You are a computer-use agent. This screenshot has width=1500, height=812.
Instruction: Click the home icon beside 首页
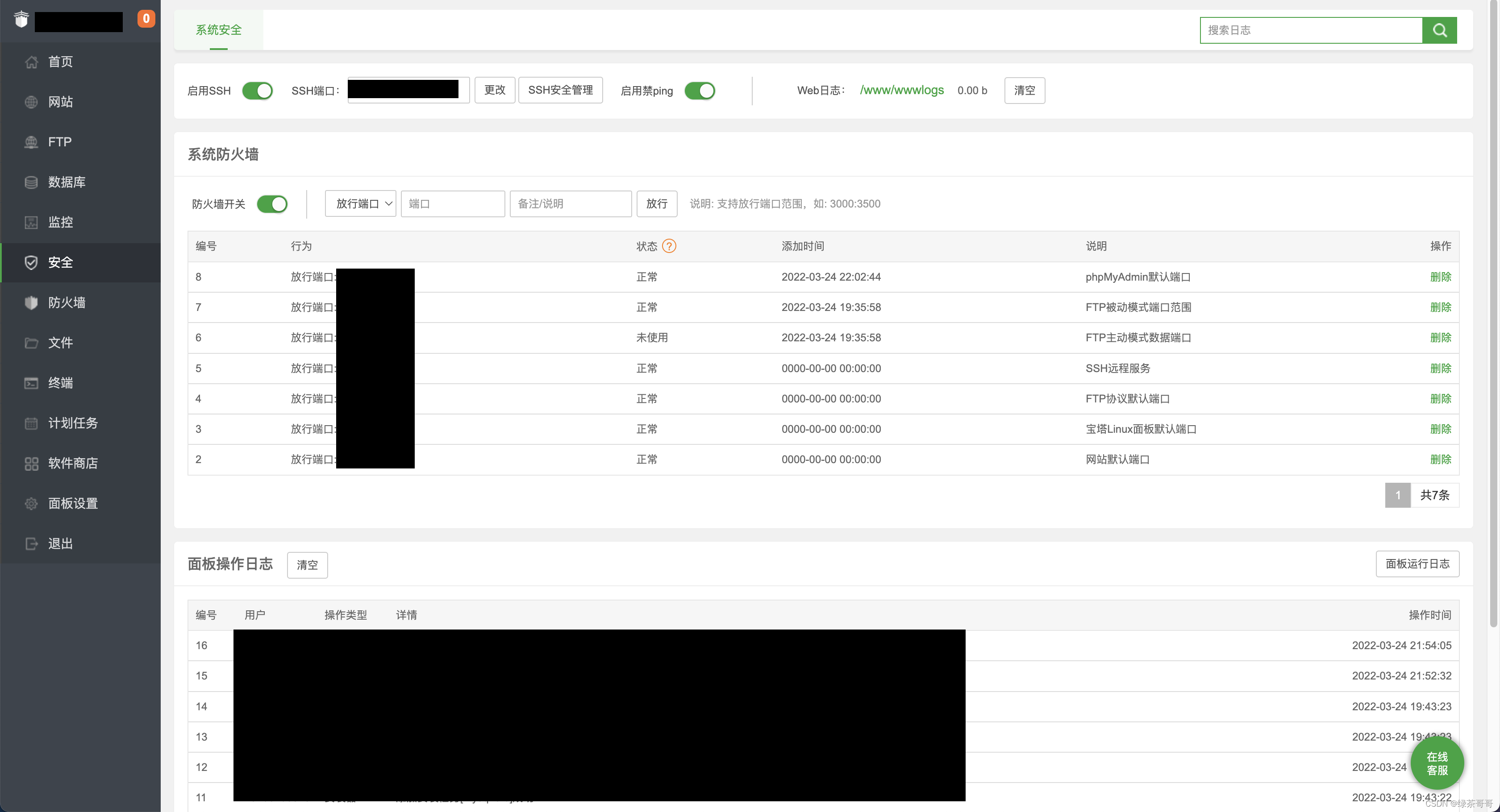click(31, 62)
